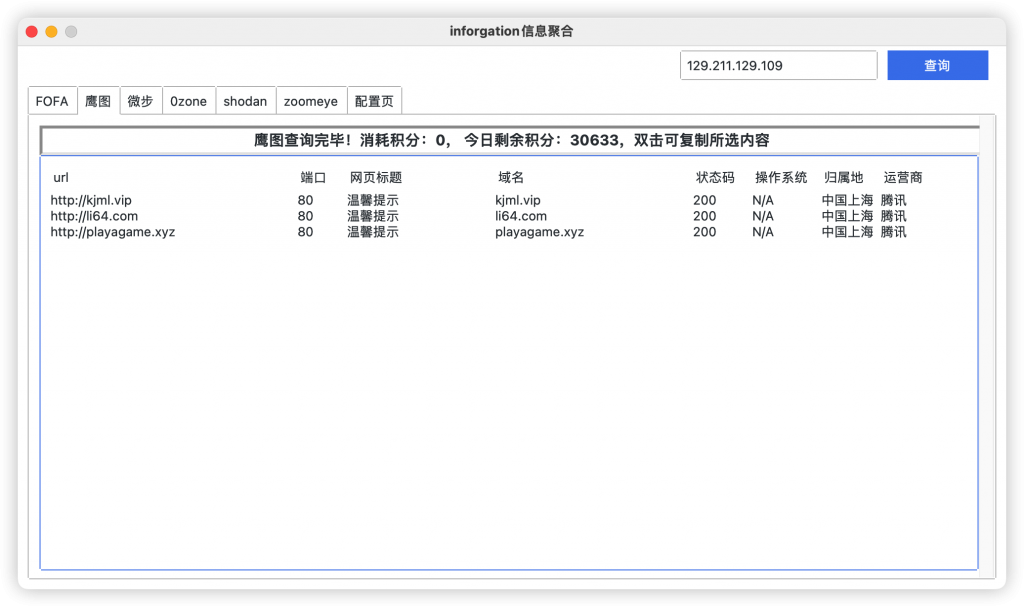The height and width of the screenshot is (607, 1024).
Task: Open the 0zone tab
Action: pyautogui.click(x=189, y=100)
